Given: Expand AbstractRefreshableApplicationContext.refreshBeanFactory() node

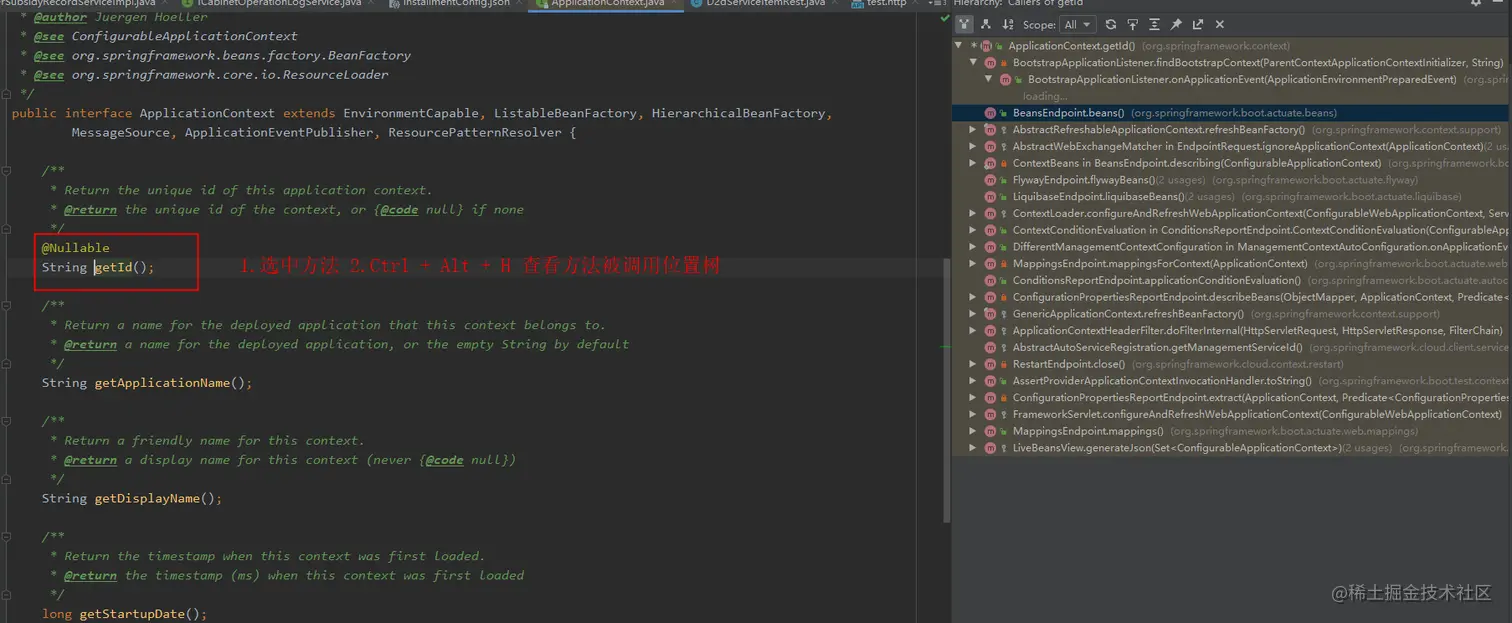Looking at the screenshot, I should pos(972,129).
